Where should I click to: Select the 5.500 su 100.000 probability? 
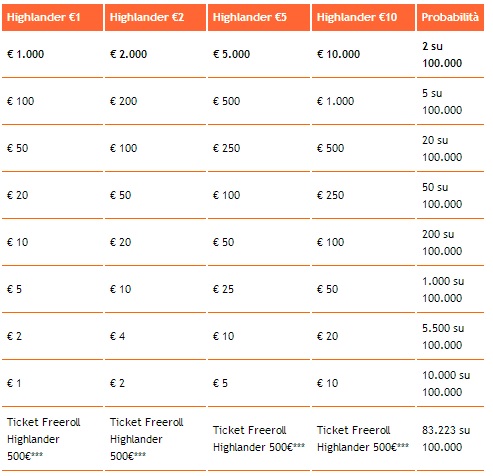443,336
